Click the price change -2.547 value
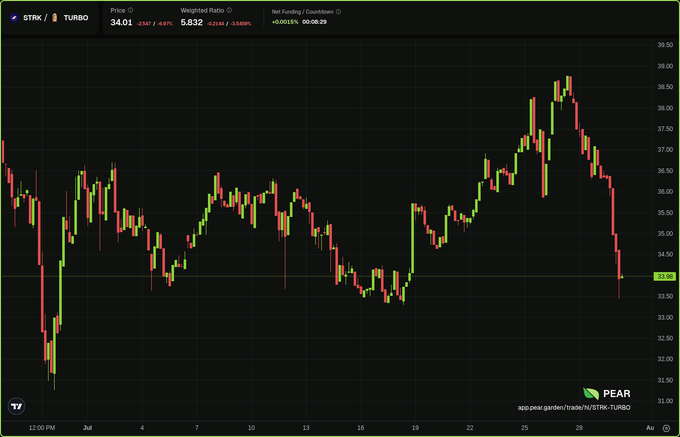Viewport: 680px width, 437px height. pos(144,23)
